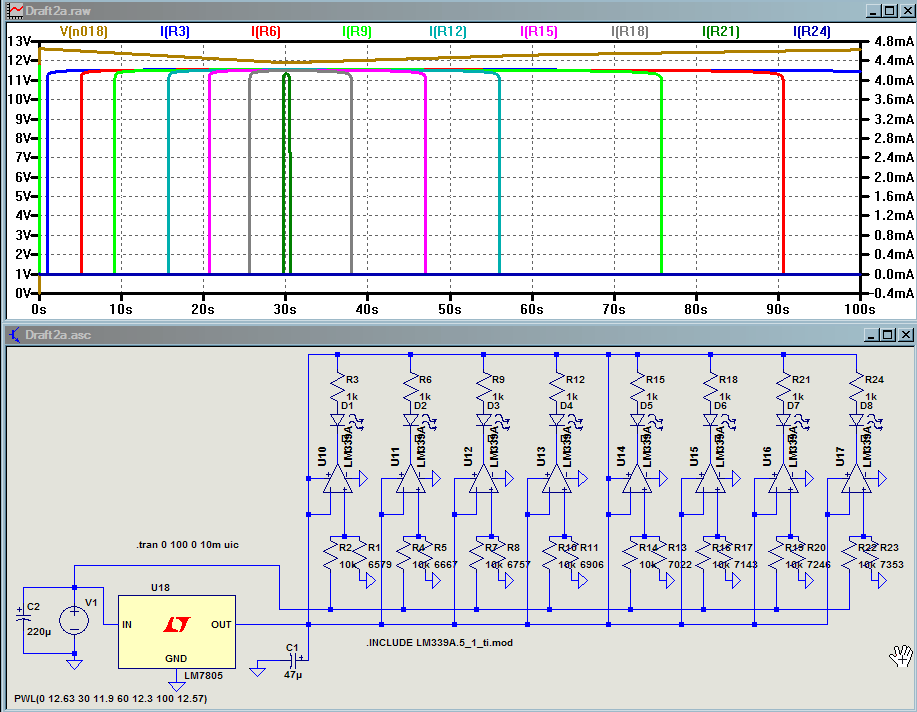Select capacitor C2 220µ symbol
917x712 pixels.
click(x=23, y=615)
